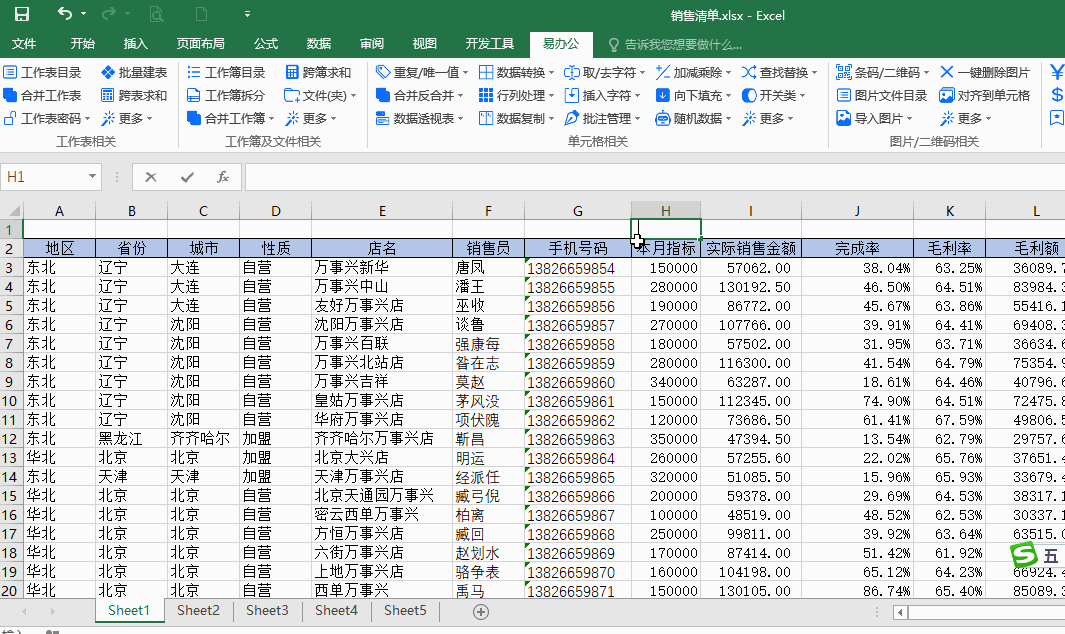Click the Select All corner triangle
Image resolution: width=1065 pixels, height=634 pixels.
coord(12,211)
